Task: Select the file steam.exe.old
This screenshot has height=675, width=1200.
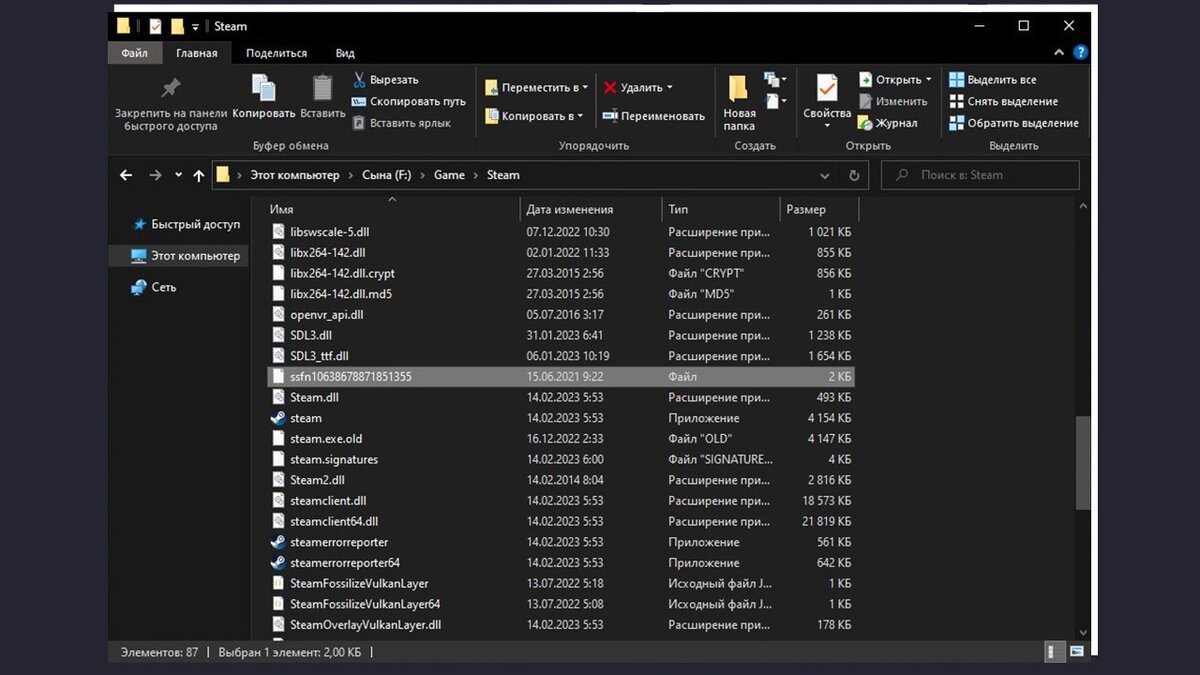Action: (563, 439)
